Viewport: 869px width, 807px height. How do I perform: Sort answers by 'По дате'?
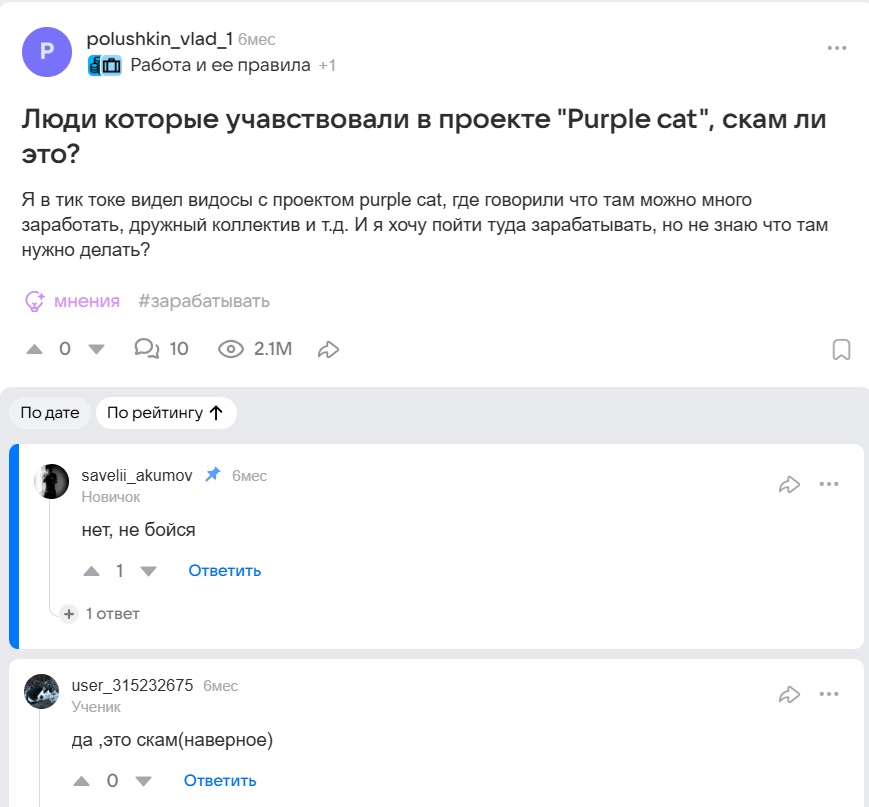tap(49, 413)
